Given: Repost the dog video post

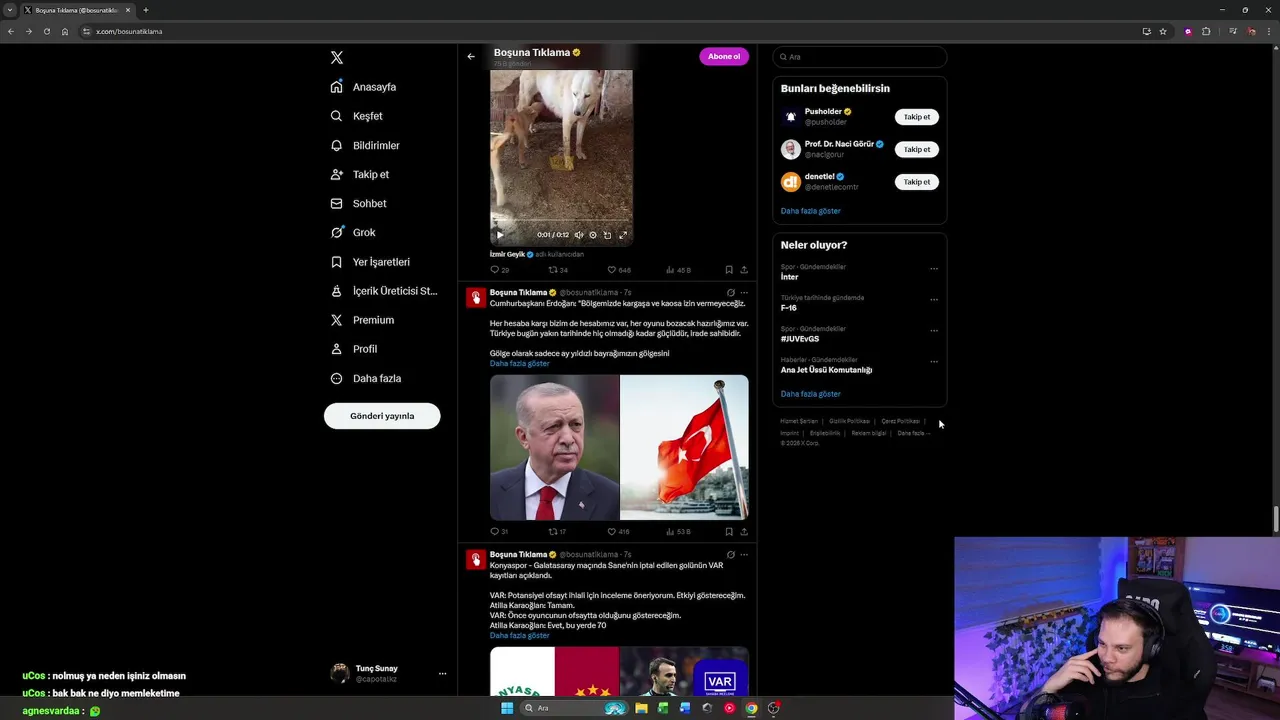Looking at the screenshot, I should [558, 270].
